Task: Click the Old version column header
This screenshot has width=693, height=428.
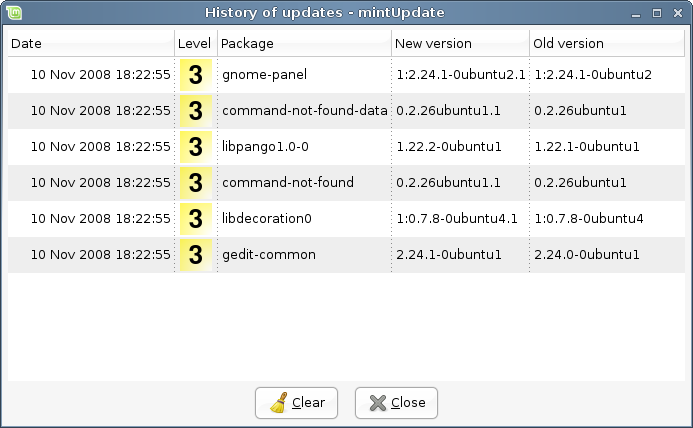Action: click(607, 43)
